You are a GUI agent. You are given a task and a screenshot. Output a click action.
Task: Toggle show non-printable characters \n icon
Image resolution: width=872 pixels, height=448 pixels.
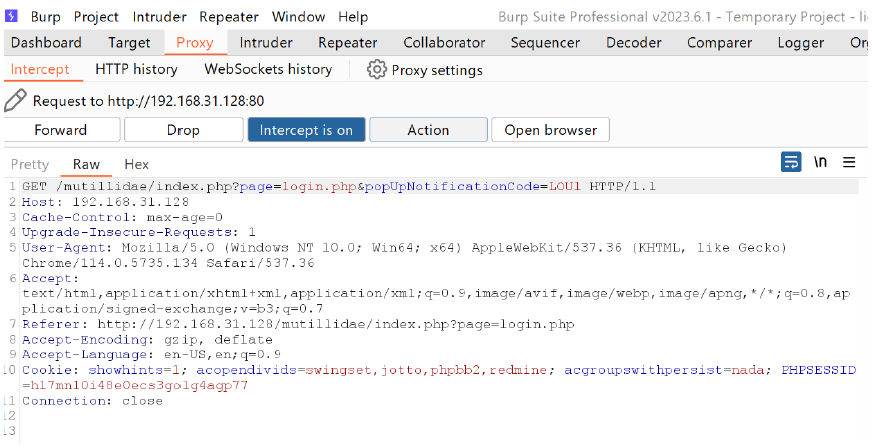pyautogui.click(x=820, y=162)
